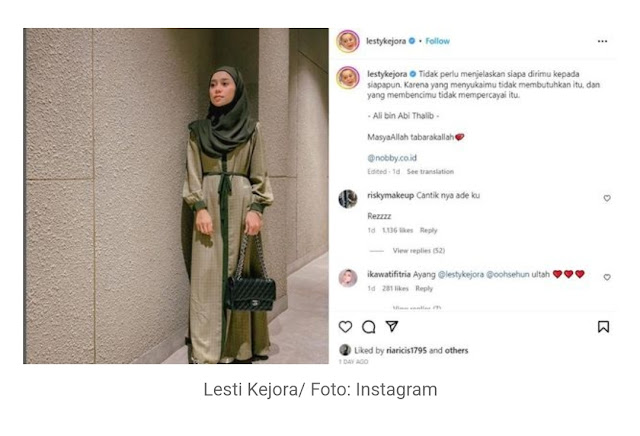Open ikawatifitria's profile picture
Viewport: 640px width, 436px height.
pyautogui.click(x=348, y=278)
